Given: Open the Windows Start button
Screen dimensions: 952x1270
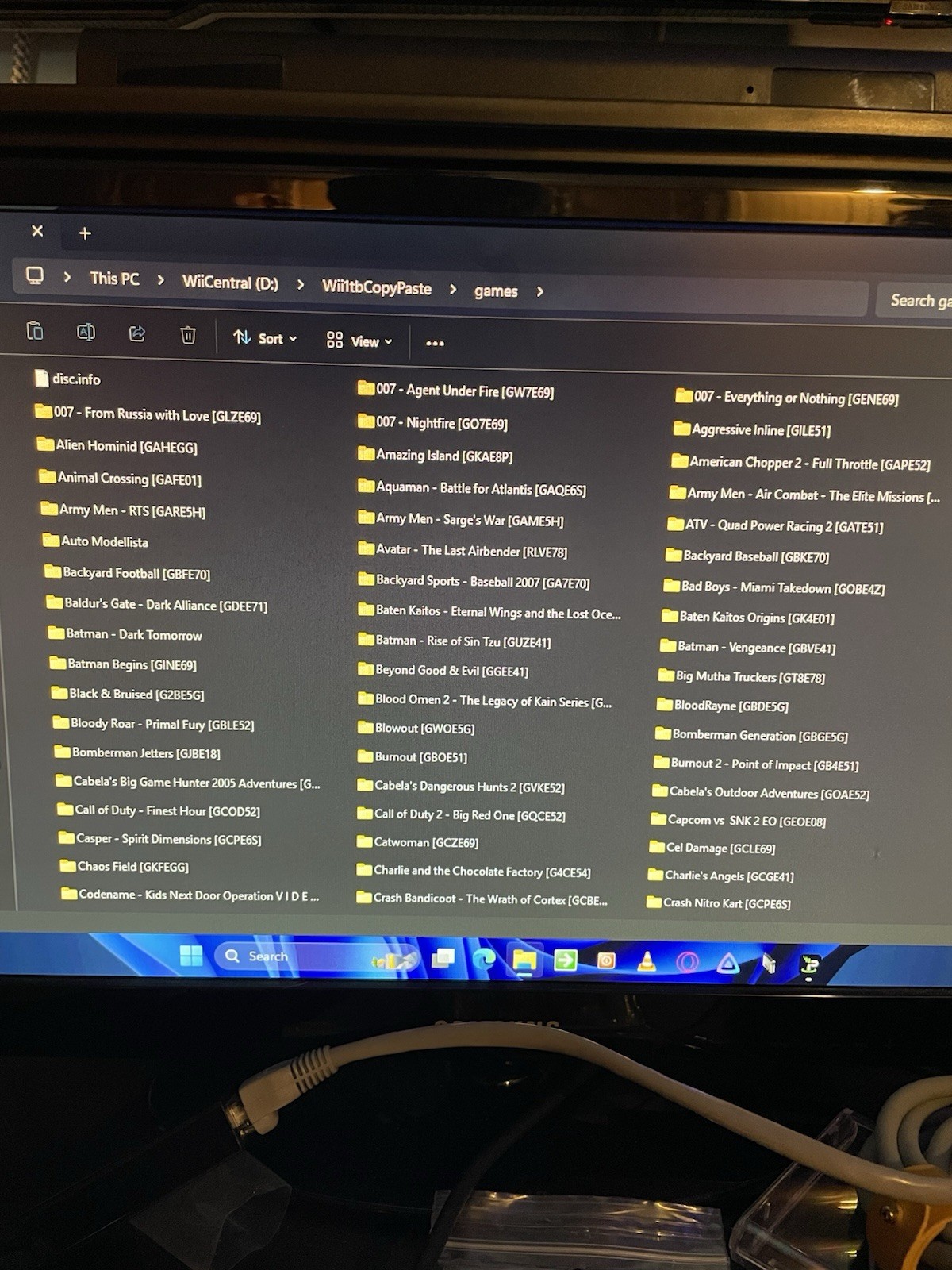Looking at the screenshot, I should 191,956.
